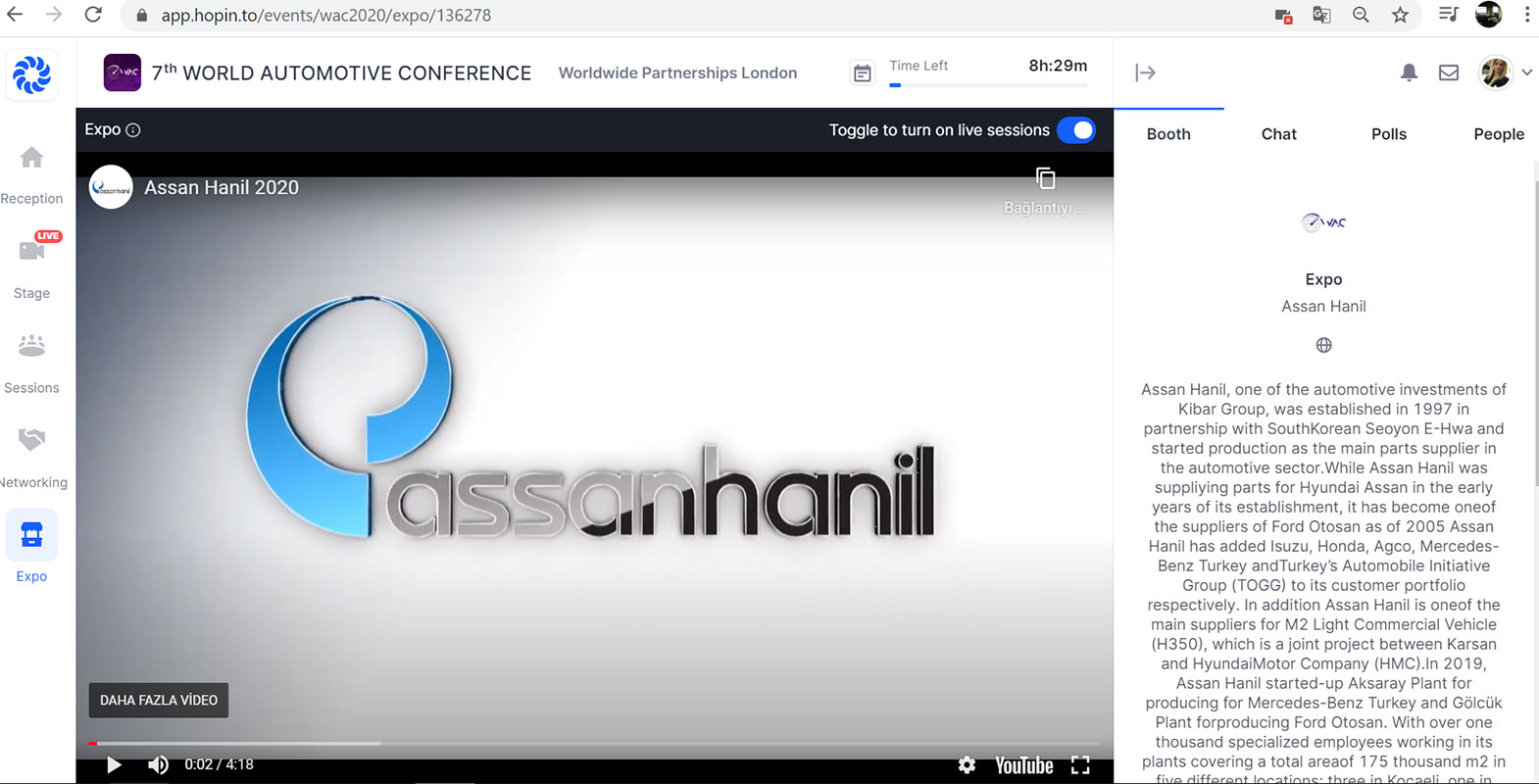Open the event schedule calendar icon
This screenshot has width=1539, height=784.
(862, 73)
